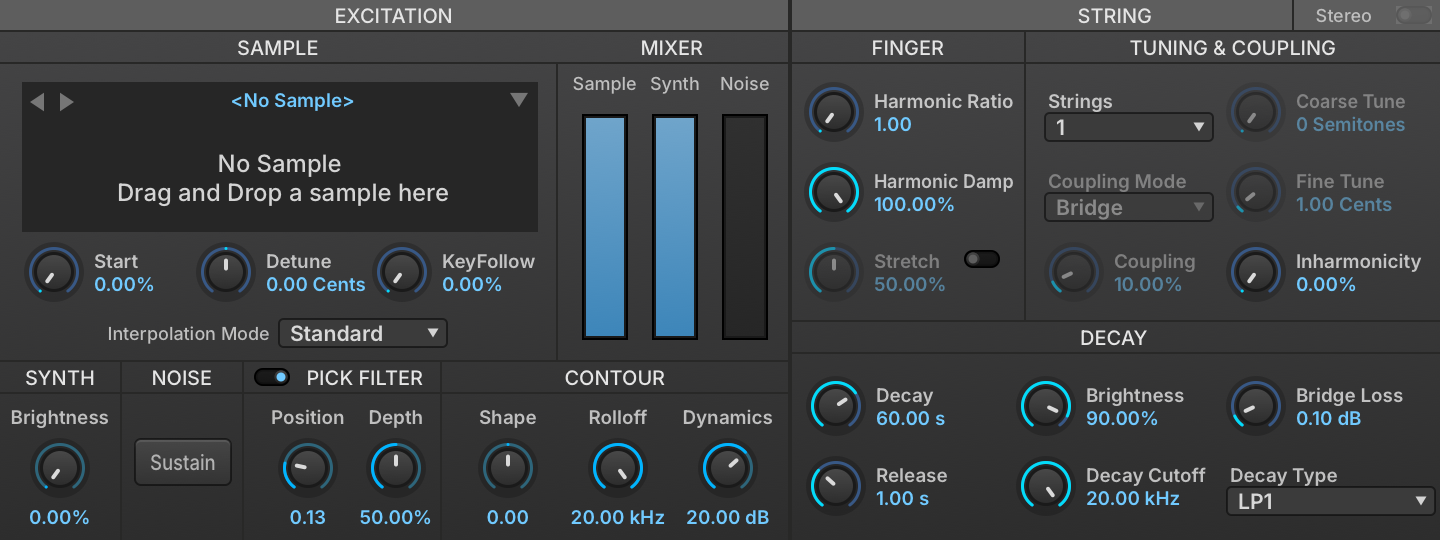Adjust the KeyFollow knob
Screen dimensions: 1440x540
[401, 272]
